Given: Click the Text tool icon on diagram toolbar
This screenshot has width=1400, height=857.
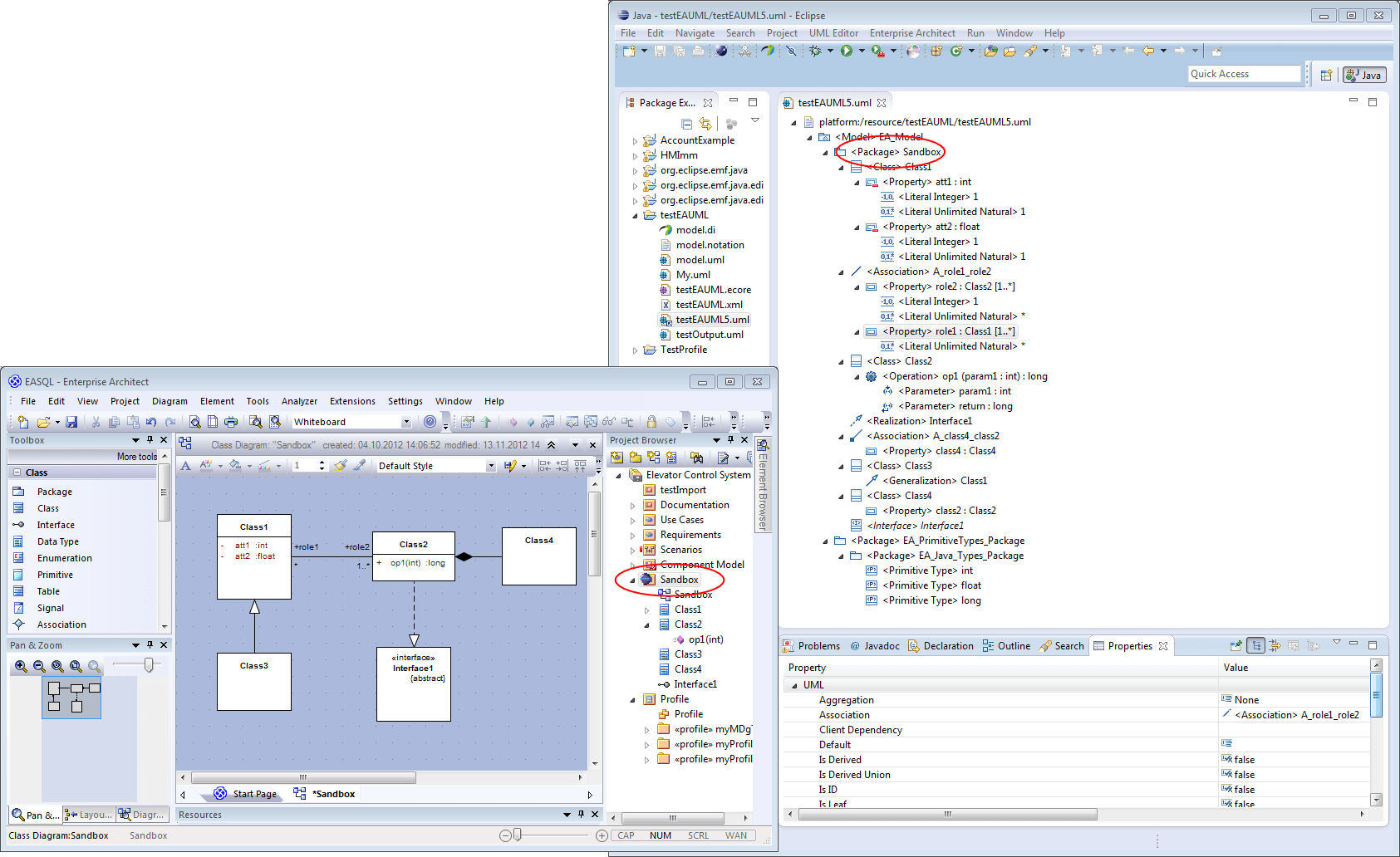Looking at the screenshot, I should tap(186, 466).
